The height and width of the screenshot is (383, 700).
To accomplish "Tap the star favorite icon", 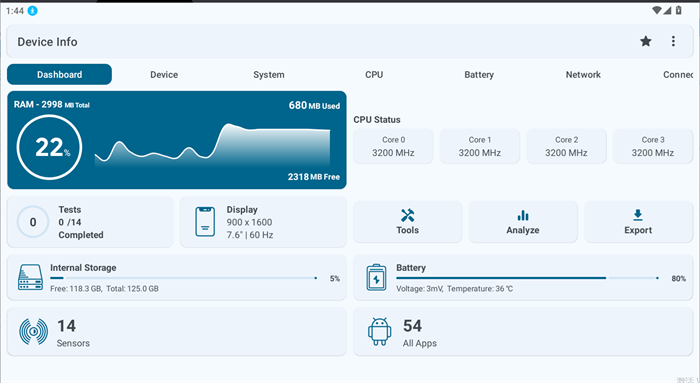I will tap(646, 42).
